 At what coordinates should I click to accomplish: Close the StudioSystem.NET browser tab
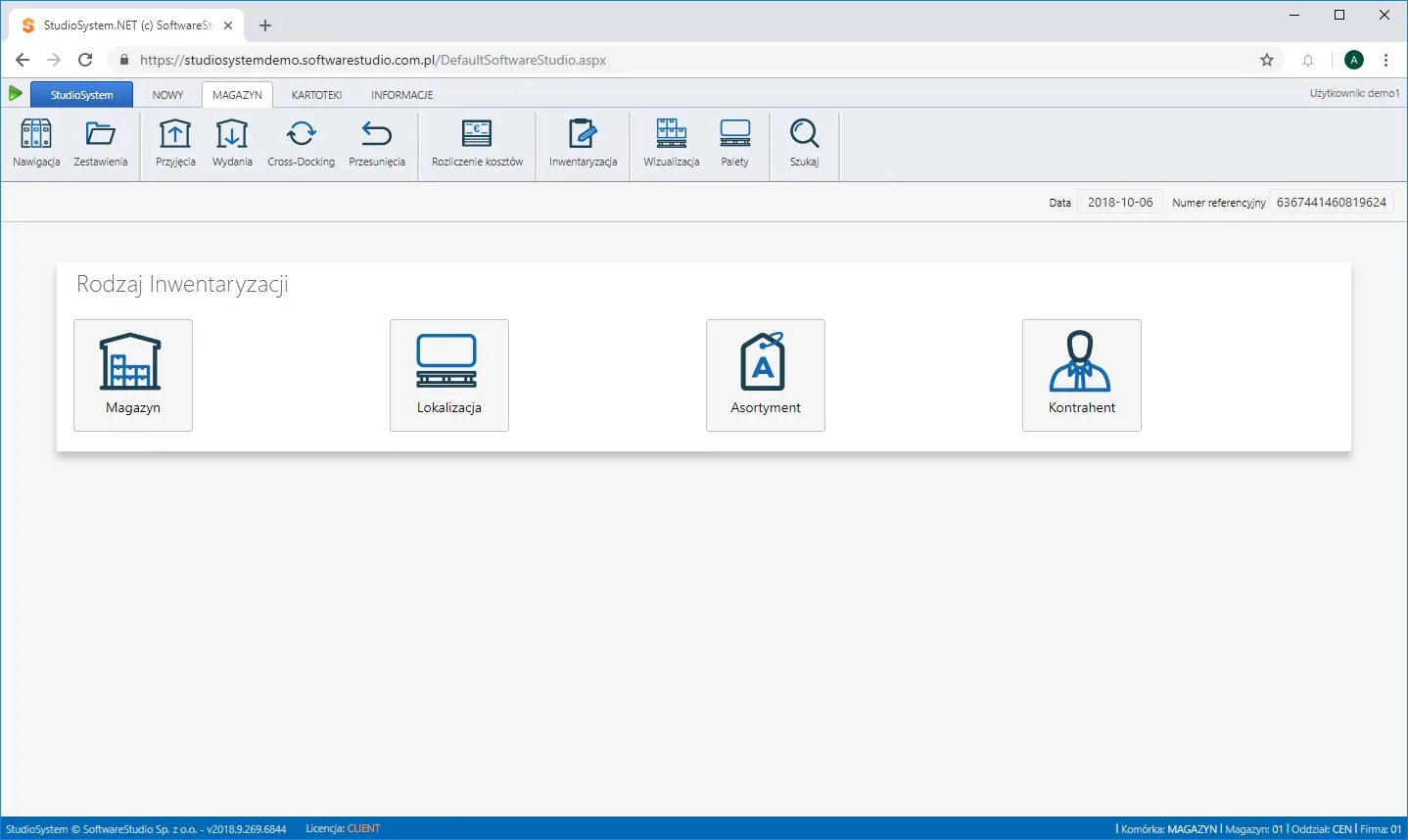pos(228,25)
